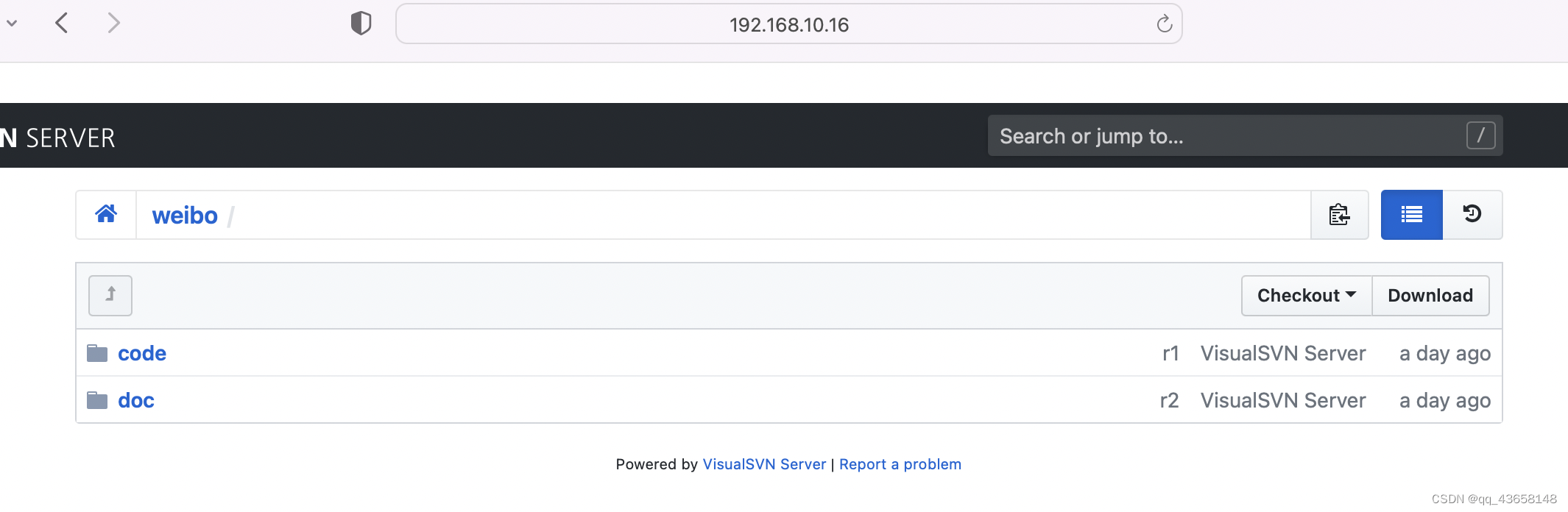The height and width of the screenshot is (512, 1568).
Task: Open the tab chevron at top left
Action: click(12, 23)
